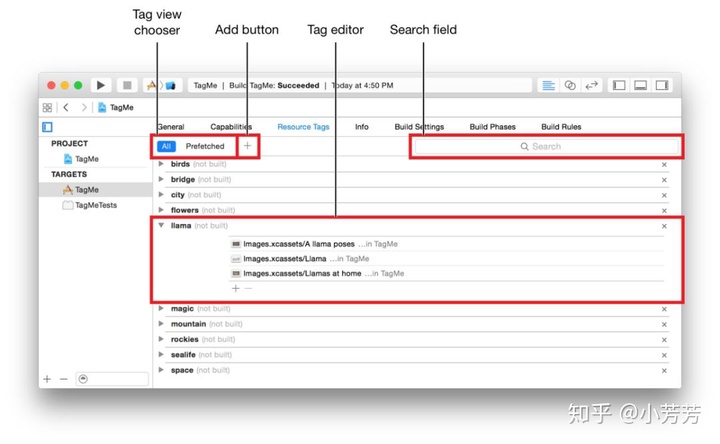Open the related items grid menu

47,107
